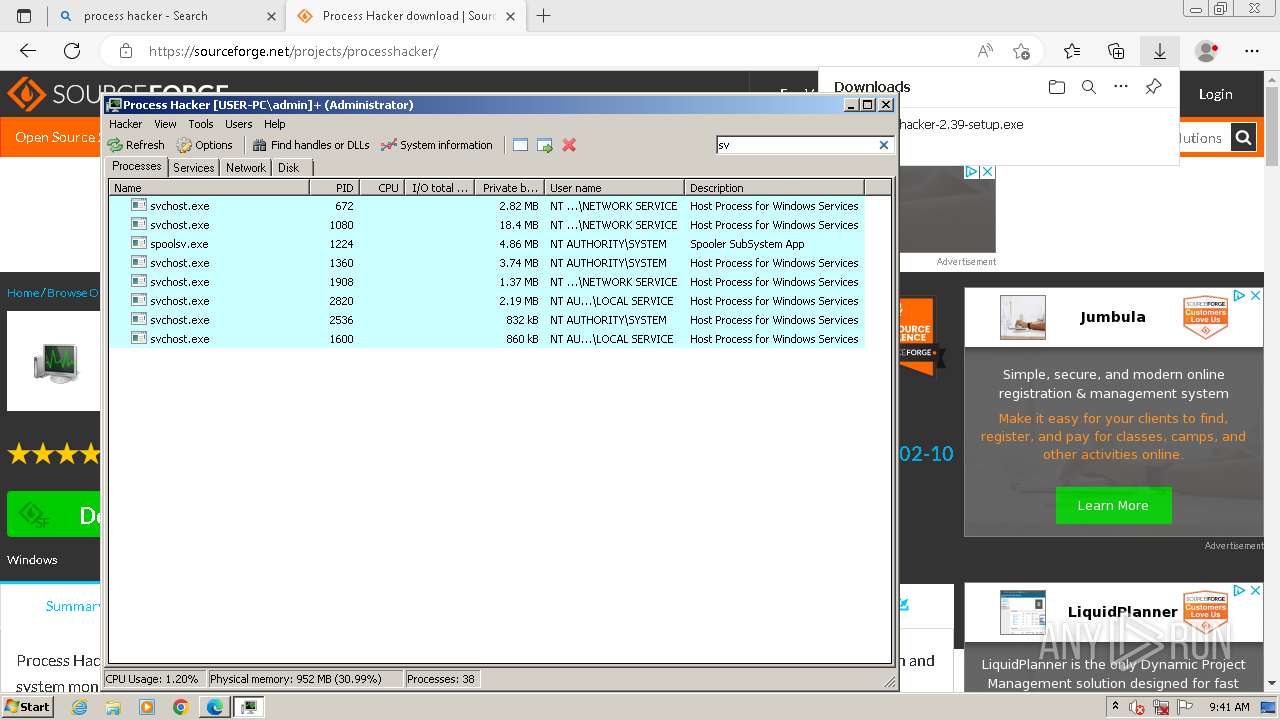This screenshot has height=720, width=1280.
Task: Open Options from the Process Hacker toolbar
Action: tap(204, 145)
